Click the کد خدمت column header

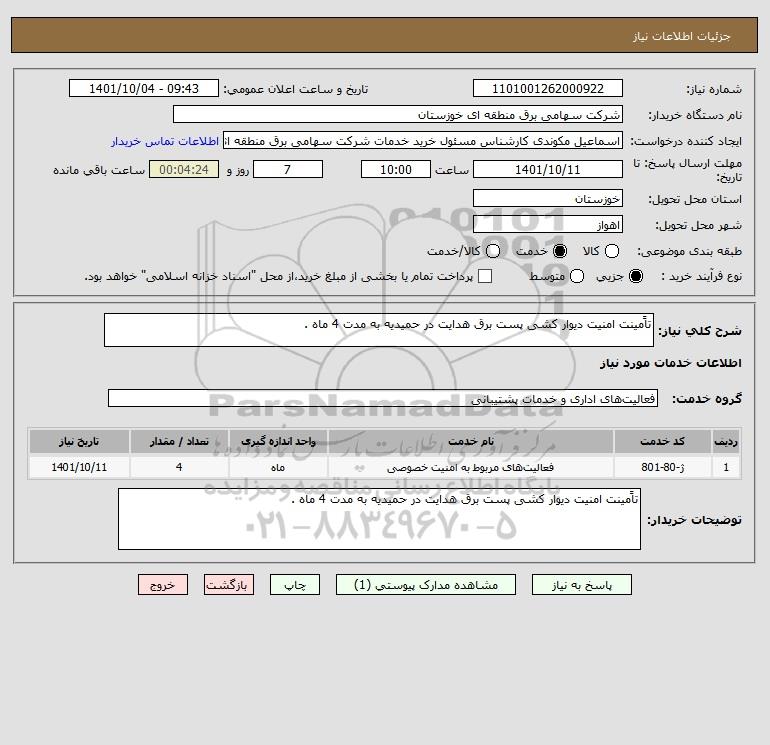[662, 441]
